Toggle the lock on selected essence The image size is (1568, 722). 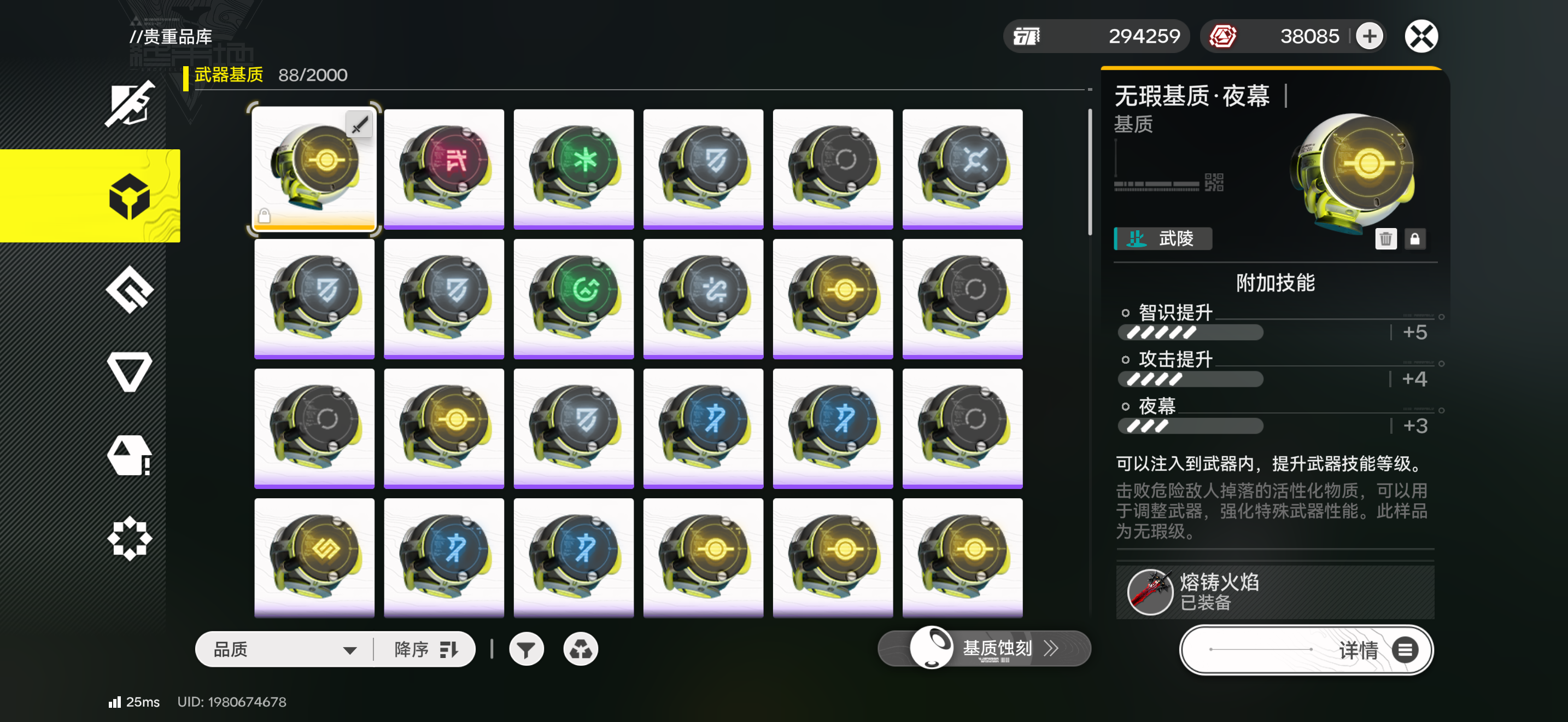click(x=1414, y=238)
